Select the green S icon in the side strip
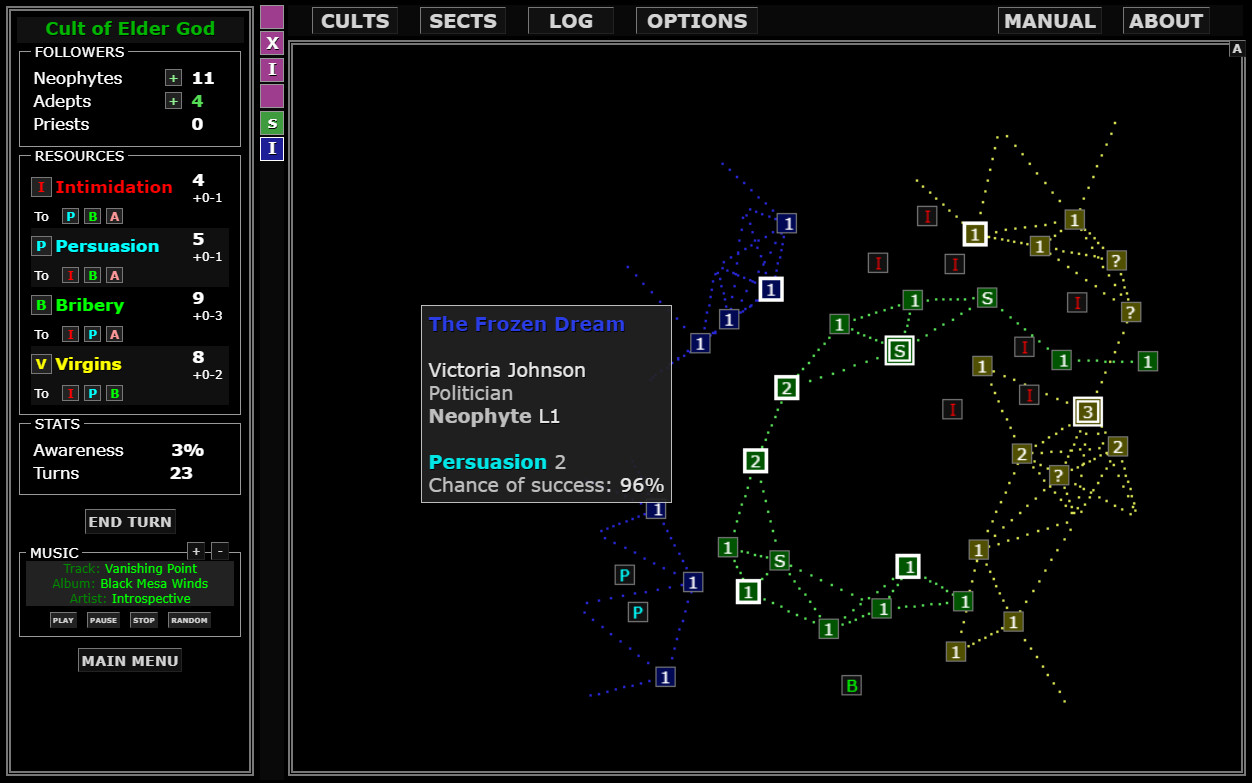Viewport: 1252px width, 783px height. tap(271, 122)
